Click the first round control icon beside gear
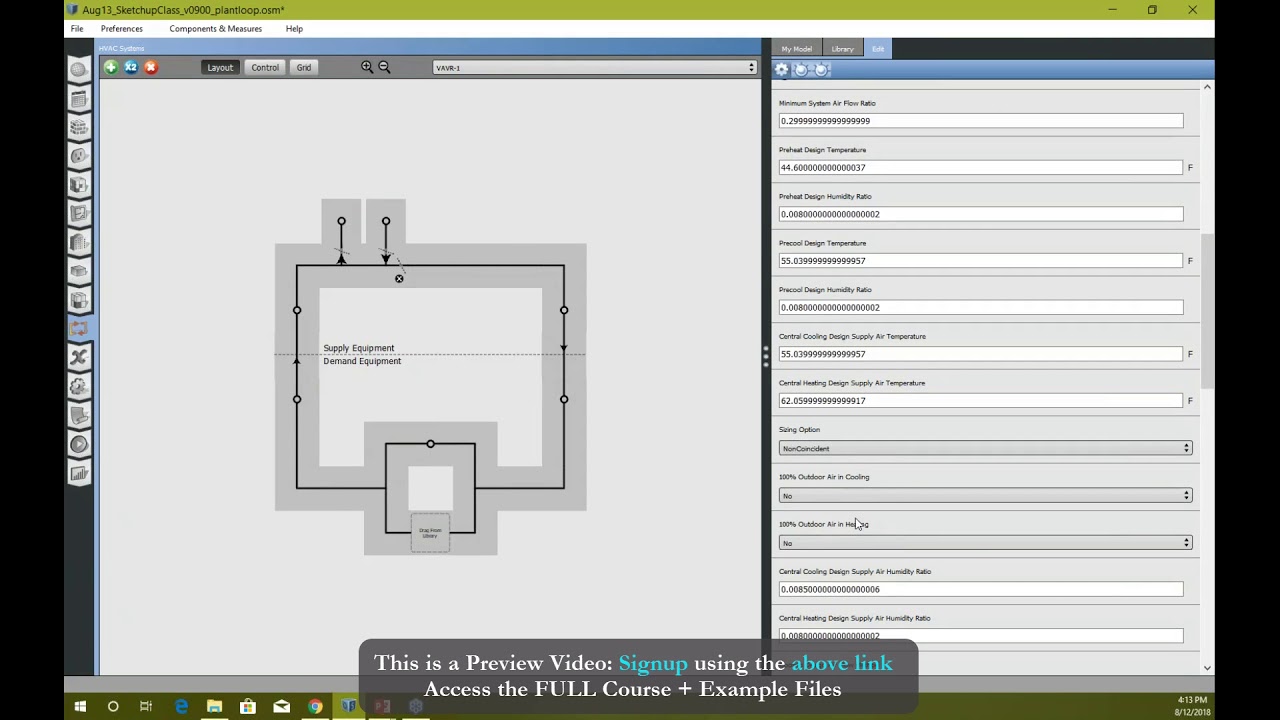Viewport: 1280px width, 720px height. coord(802,69)
